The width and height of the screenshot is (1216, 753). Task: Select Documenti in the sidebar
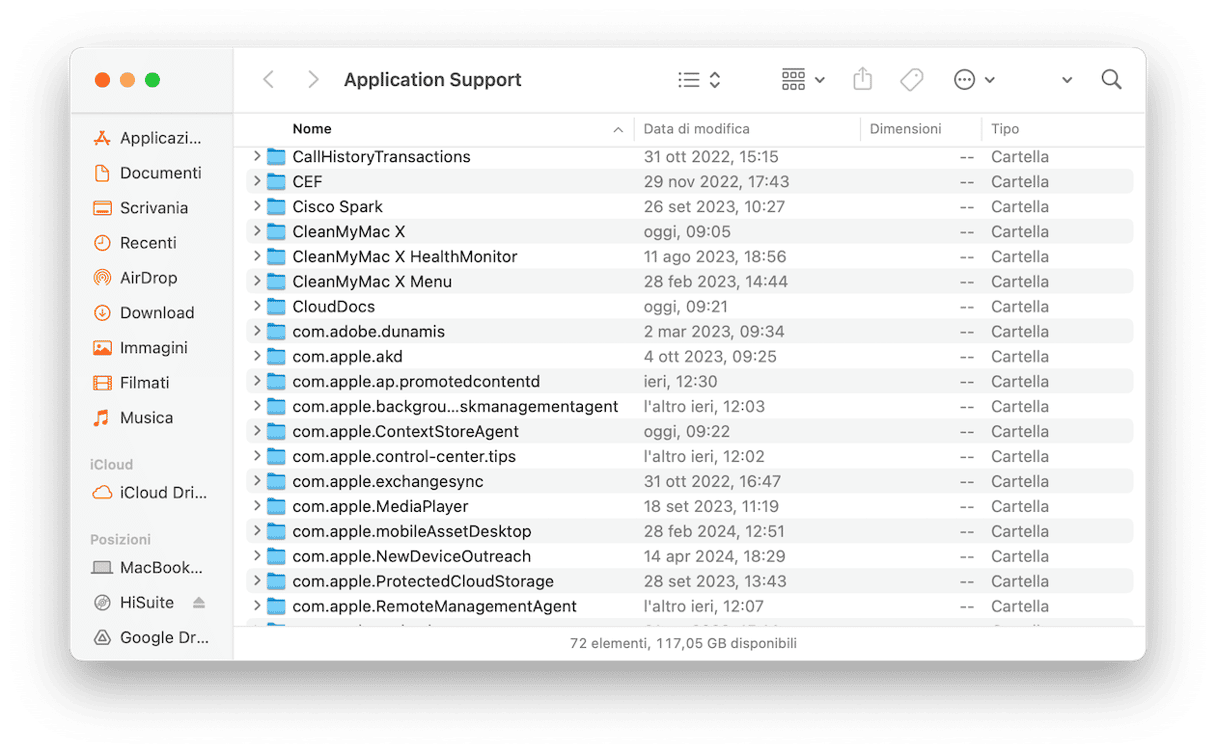(x=160, y=173)
